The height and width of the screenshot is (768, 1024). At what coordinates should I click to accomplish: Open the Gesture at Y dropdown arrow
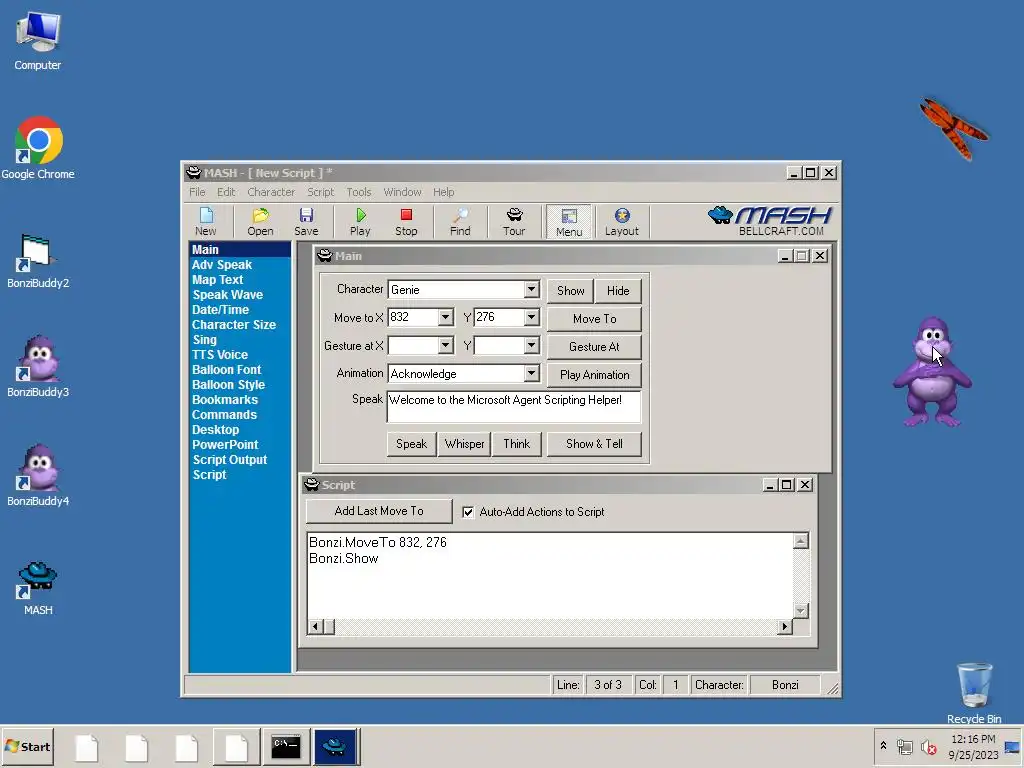point(532,345)
